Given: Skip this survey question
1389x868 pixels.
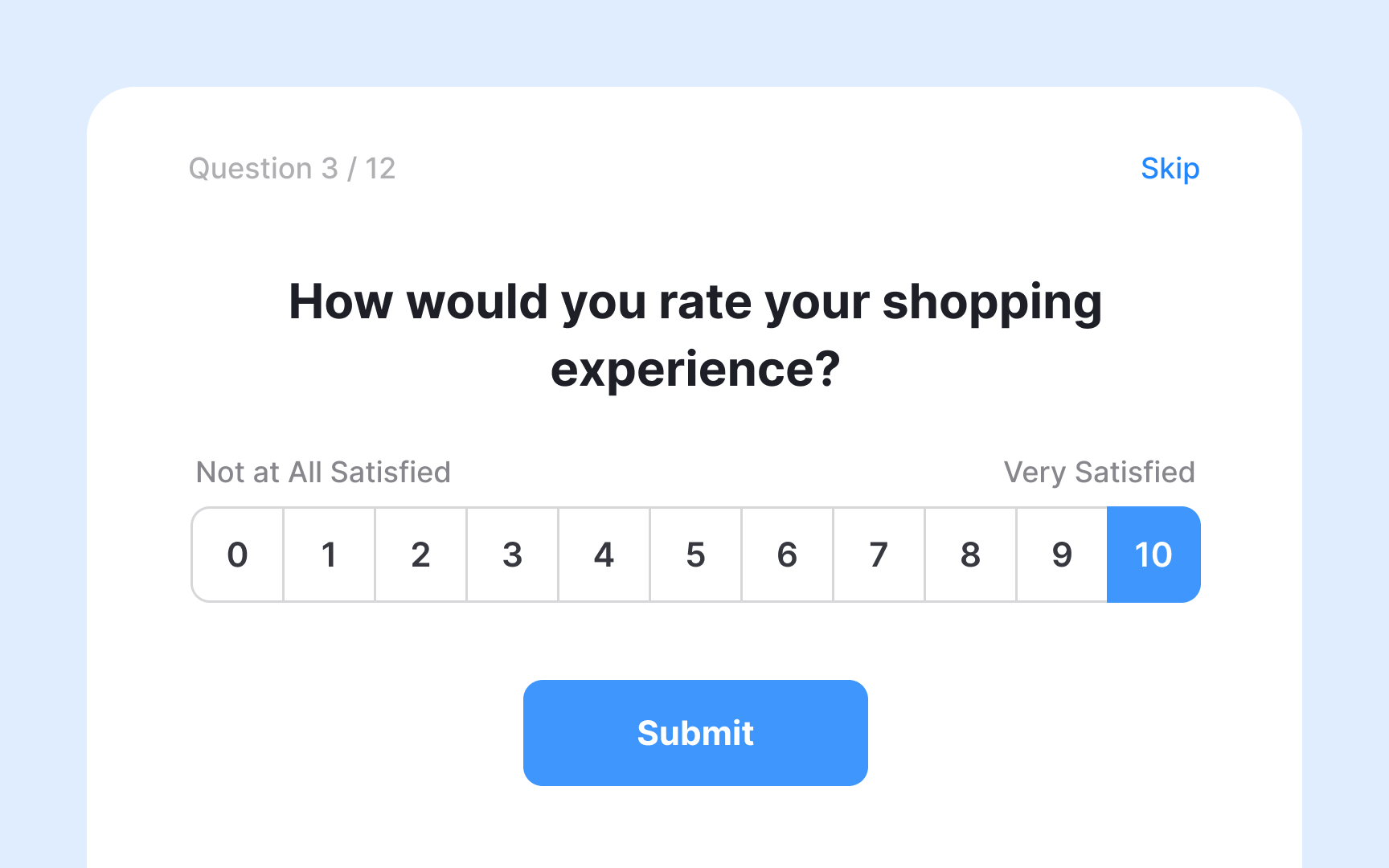Looking at the screenshot, I should pyautogui.click(x=1170, y=169).
